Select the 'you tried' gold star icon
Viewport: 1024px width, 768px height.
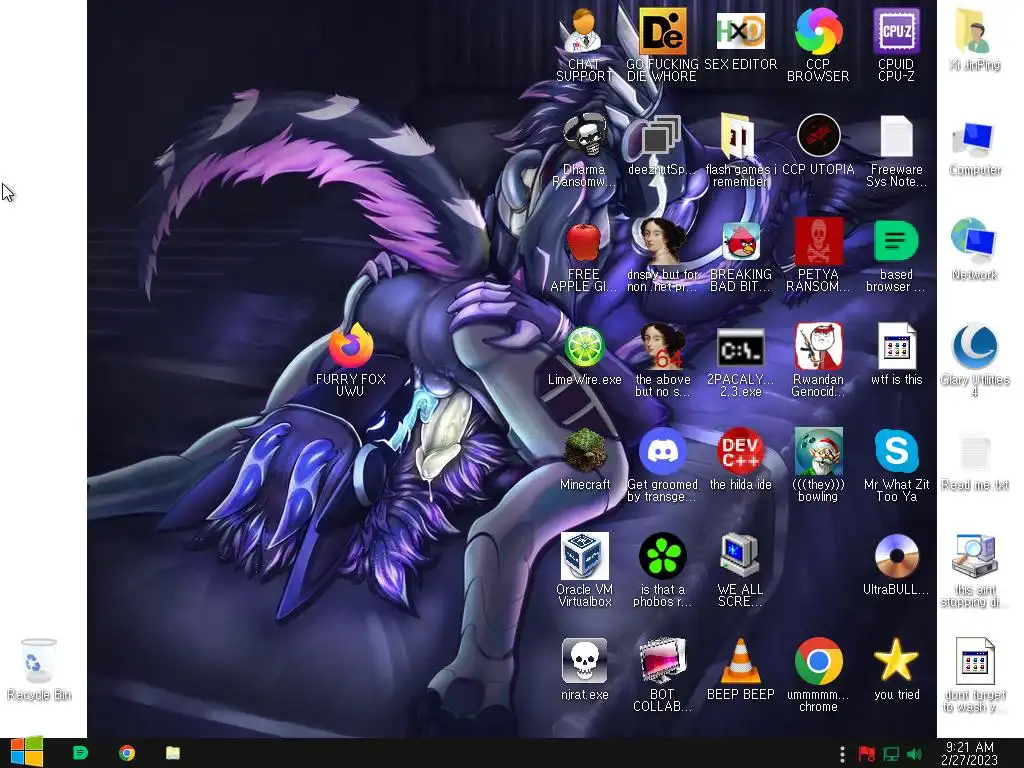pos(896,671)
